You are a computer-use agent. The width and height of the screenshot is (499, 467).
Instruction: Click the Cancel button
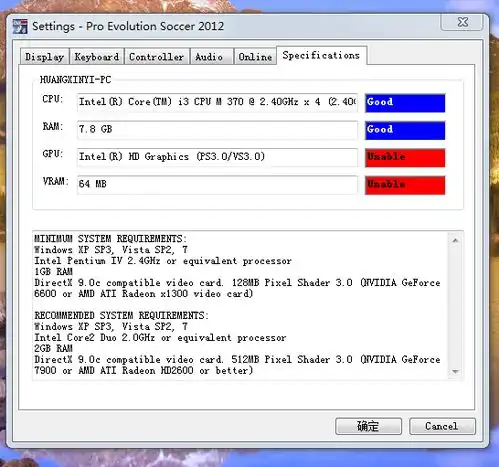(x=442, y=426)
